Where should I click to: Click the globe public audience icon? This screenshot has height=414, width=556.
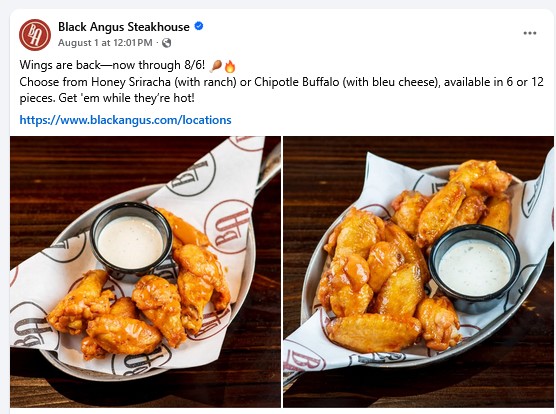tap(167, 43)
